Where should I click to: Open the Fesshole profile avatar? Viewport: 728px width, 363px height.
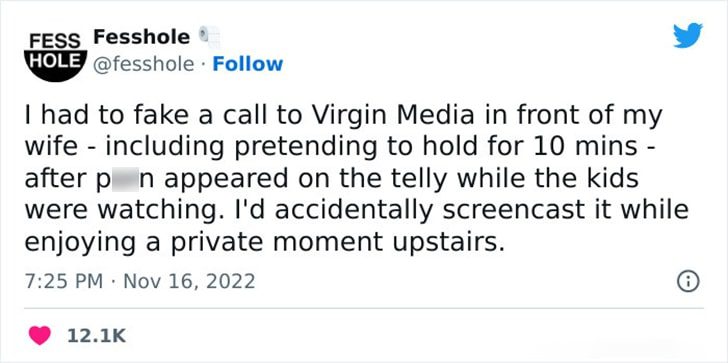[x=55, y=57]
